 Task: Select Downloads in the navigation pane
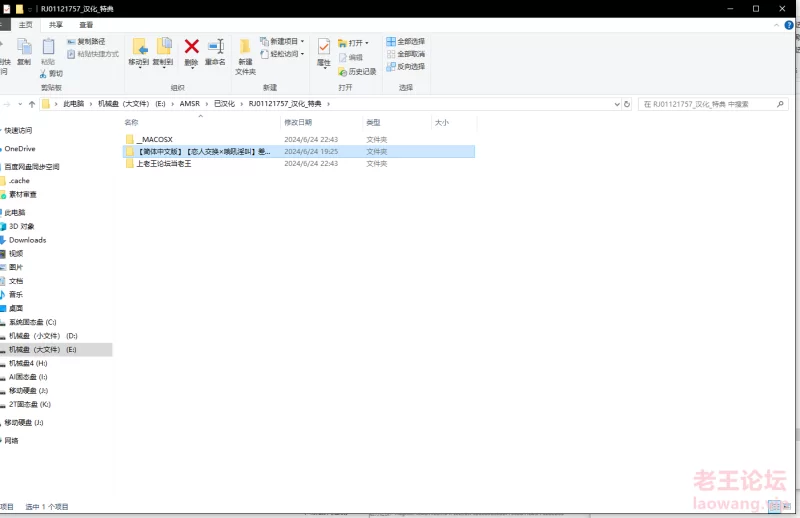[x=27, y=240]
